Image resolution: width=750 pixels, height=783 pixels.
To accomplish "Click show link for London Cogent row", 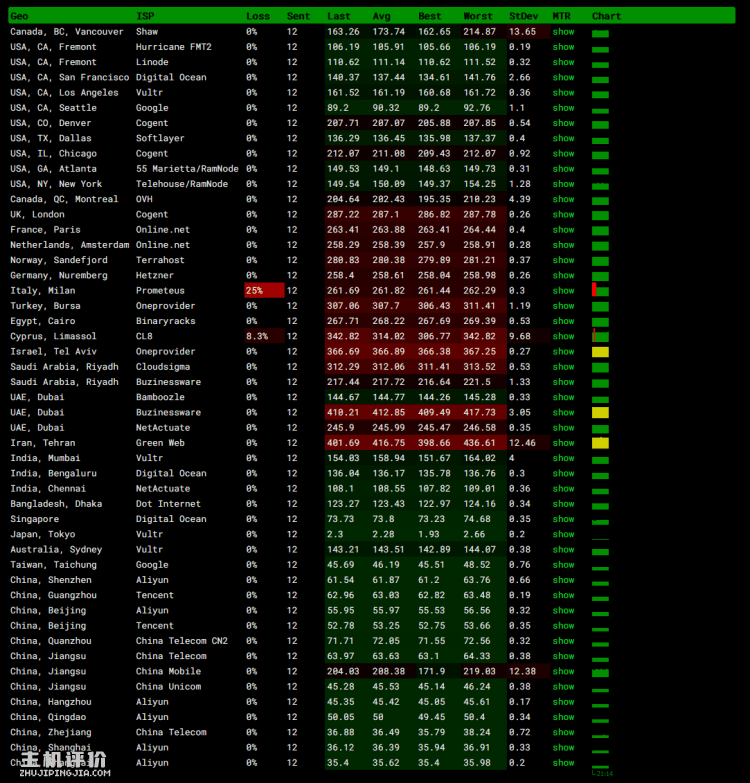I will 563,214.
